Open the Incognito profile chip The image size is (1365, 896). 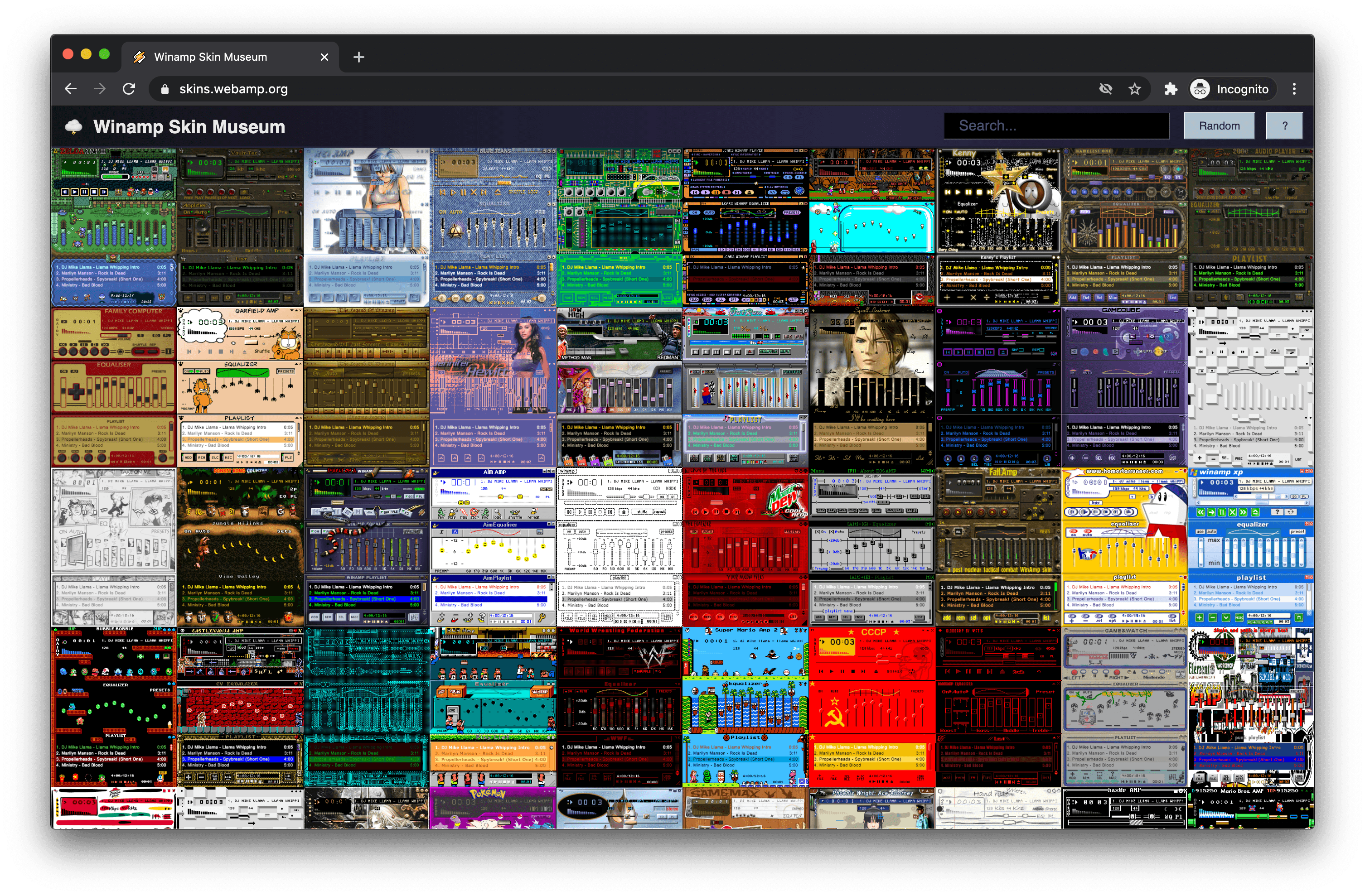tap(1232, 89)
